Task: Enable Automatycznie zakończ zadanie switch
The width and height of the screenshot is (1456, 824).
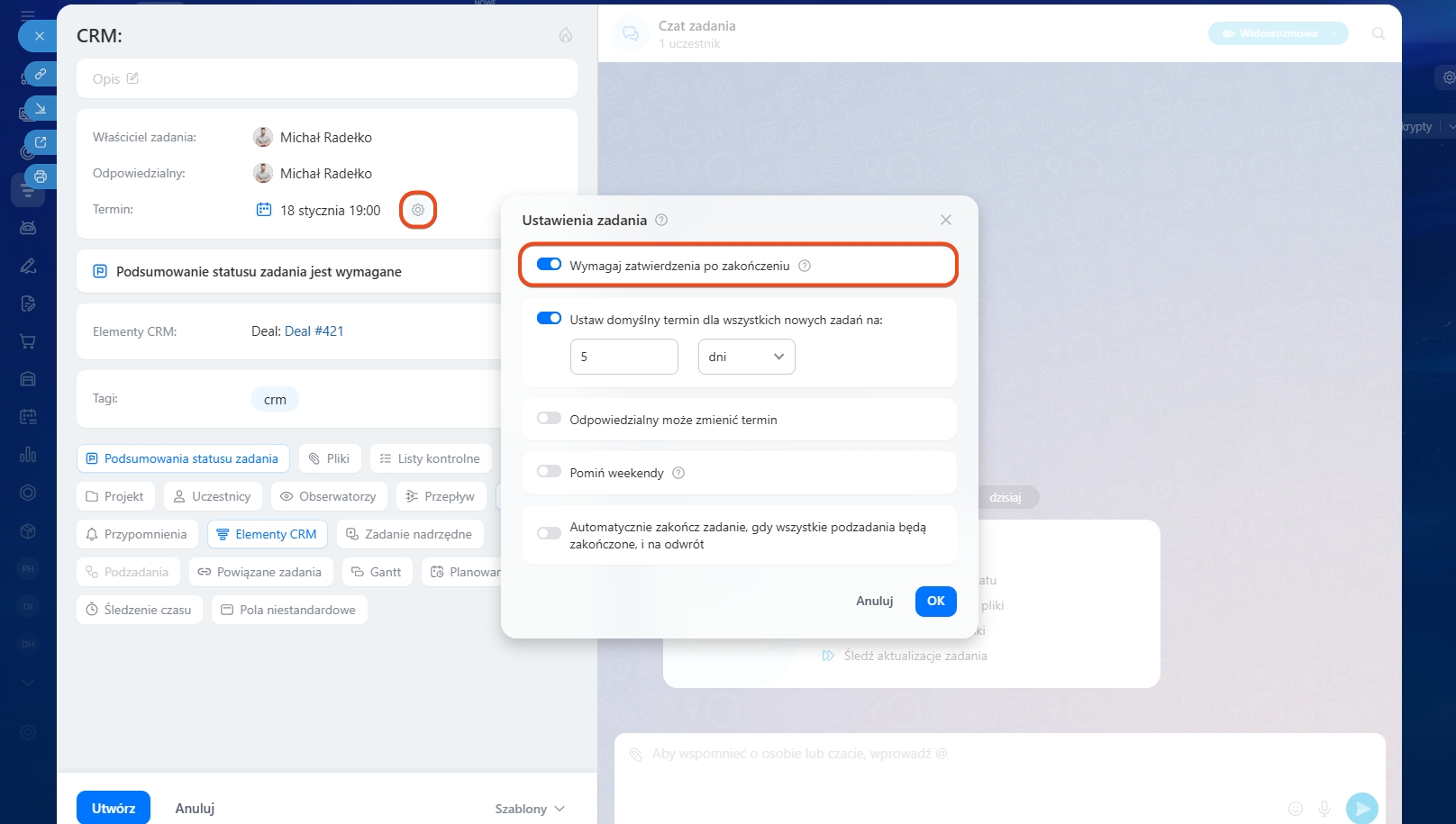Action: [549, 534]
